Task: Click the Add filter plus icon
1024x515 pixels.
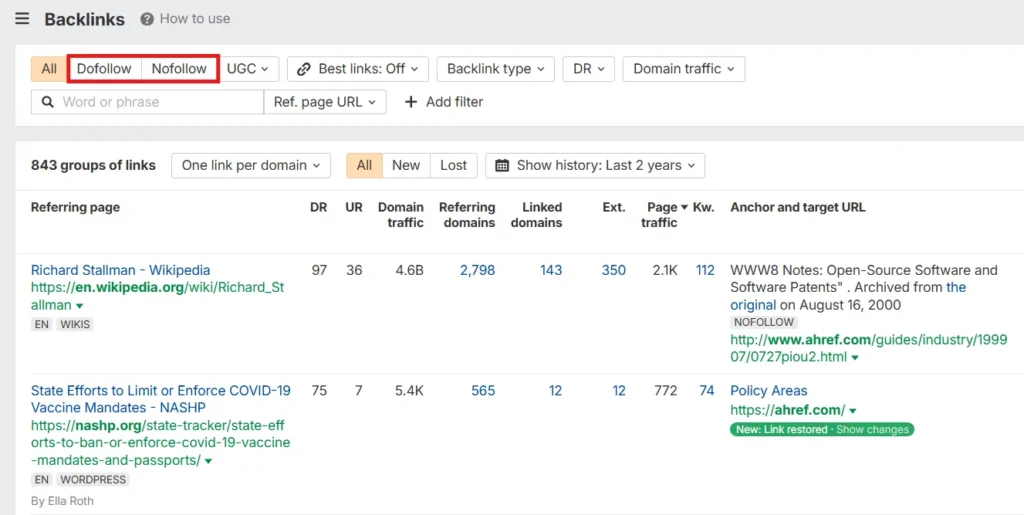Action: click(x=411, y=102)
